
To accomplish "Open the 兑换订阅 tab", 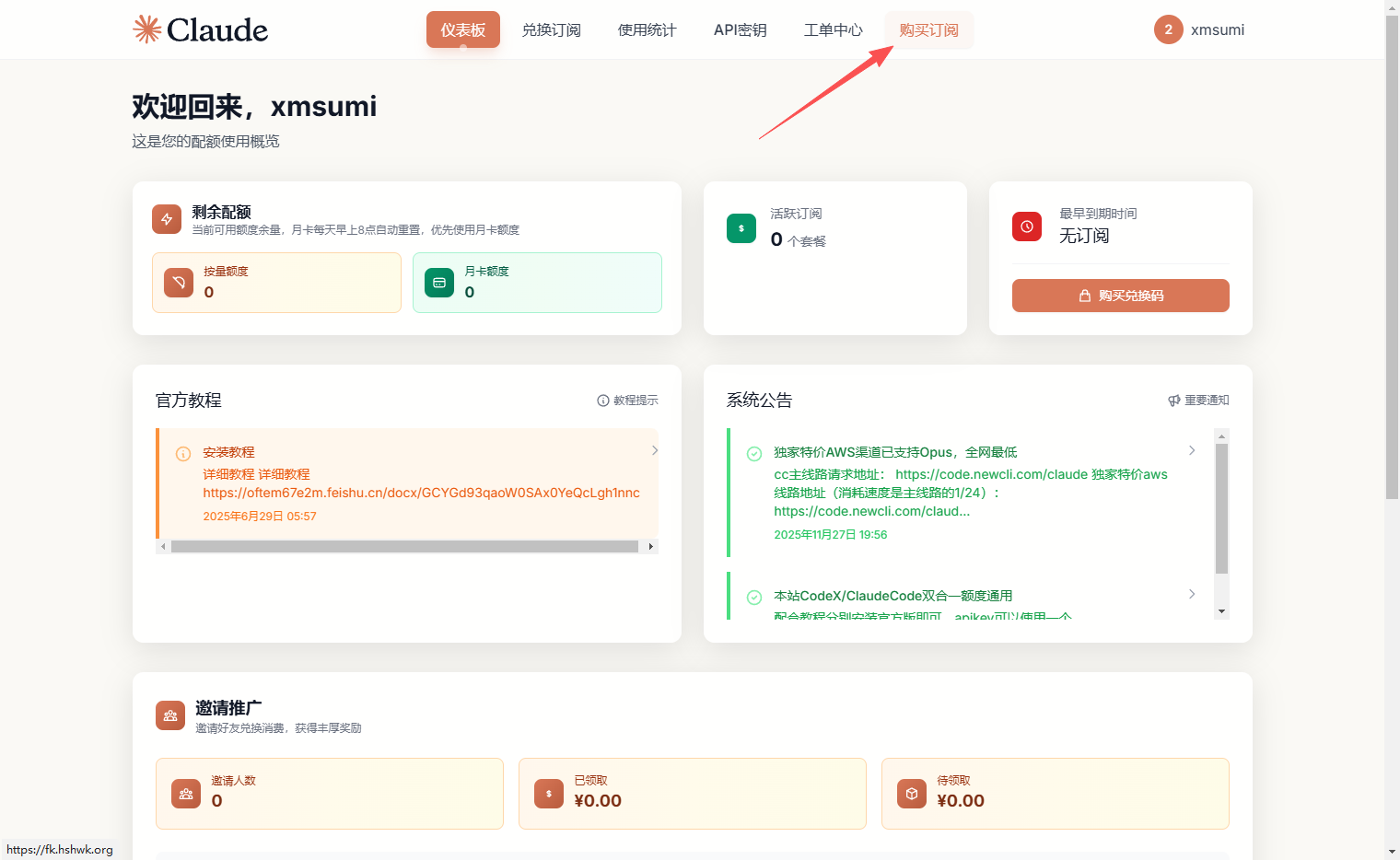I will point(551,30).
